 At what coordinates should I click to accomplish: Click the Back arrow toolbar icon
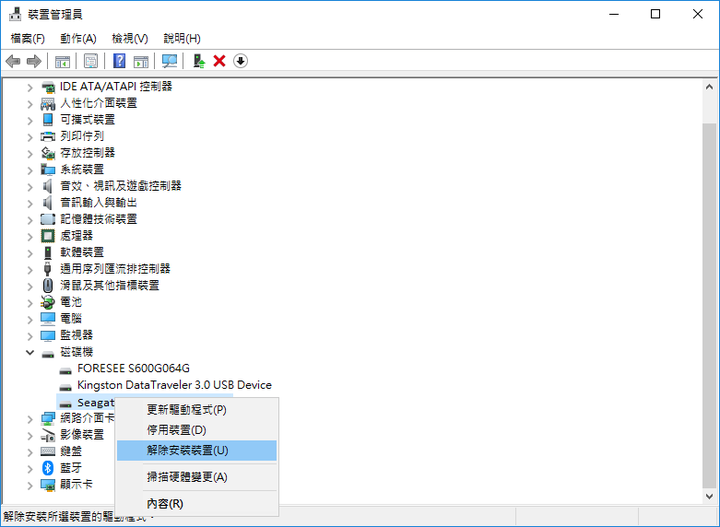pyautogui.click(x=13, y=61)
